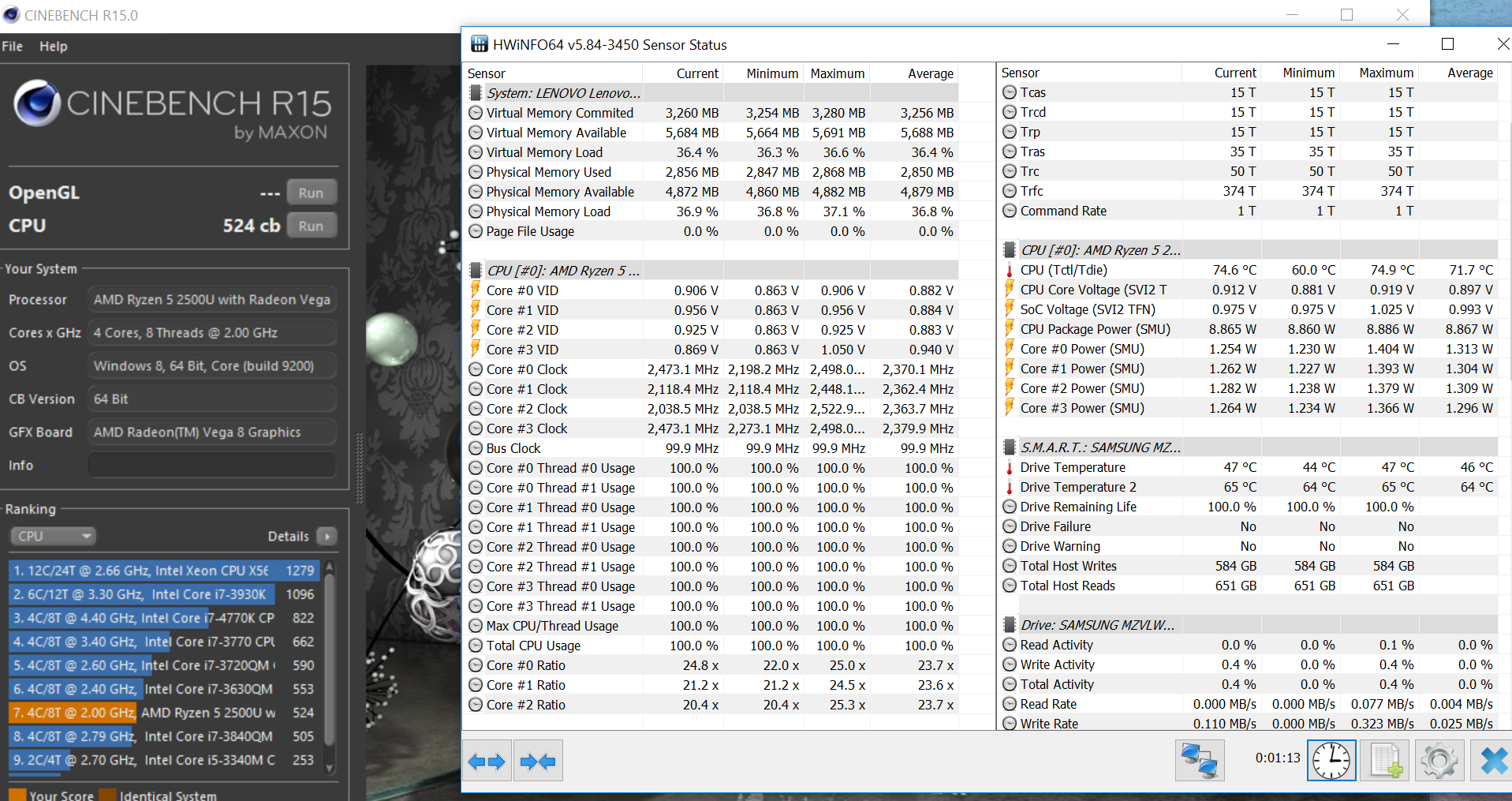Viewport: 1512px width, 801px height.
Task: Click the Drive SAMSUNG MZVLW group icon
Action: [x=1009, y=625]
